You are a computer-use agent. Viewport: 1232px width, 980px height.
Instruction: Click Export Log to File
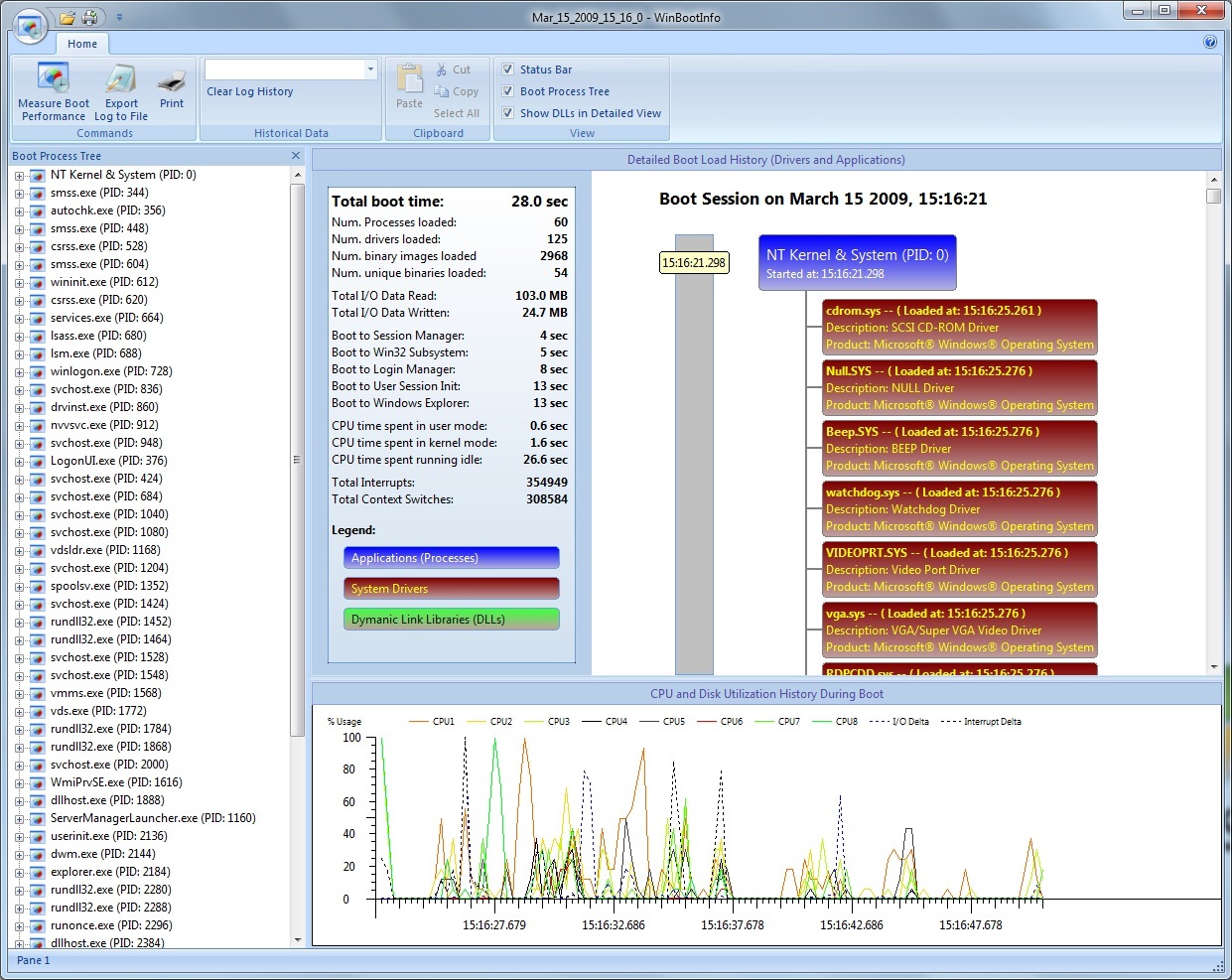tap(121, 92)
